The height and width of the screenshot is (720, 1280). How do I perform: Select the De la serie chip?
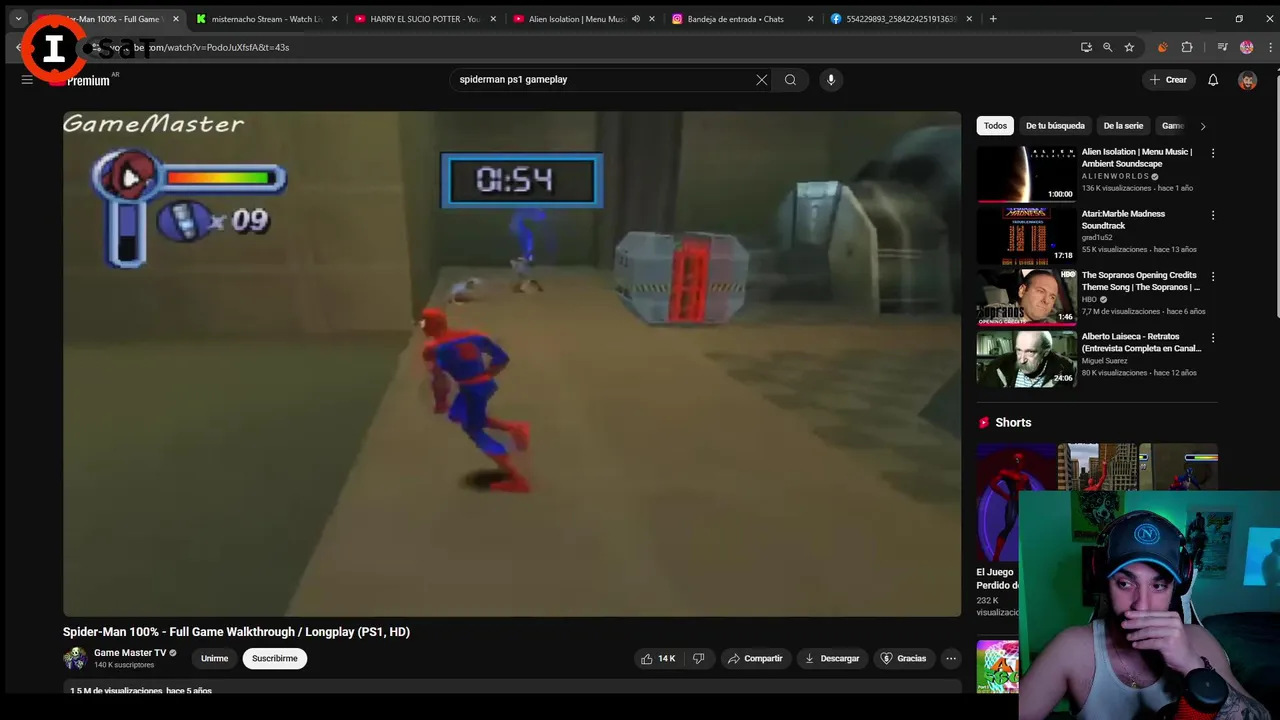tap(1123, 126)
